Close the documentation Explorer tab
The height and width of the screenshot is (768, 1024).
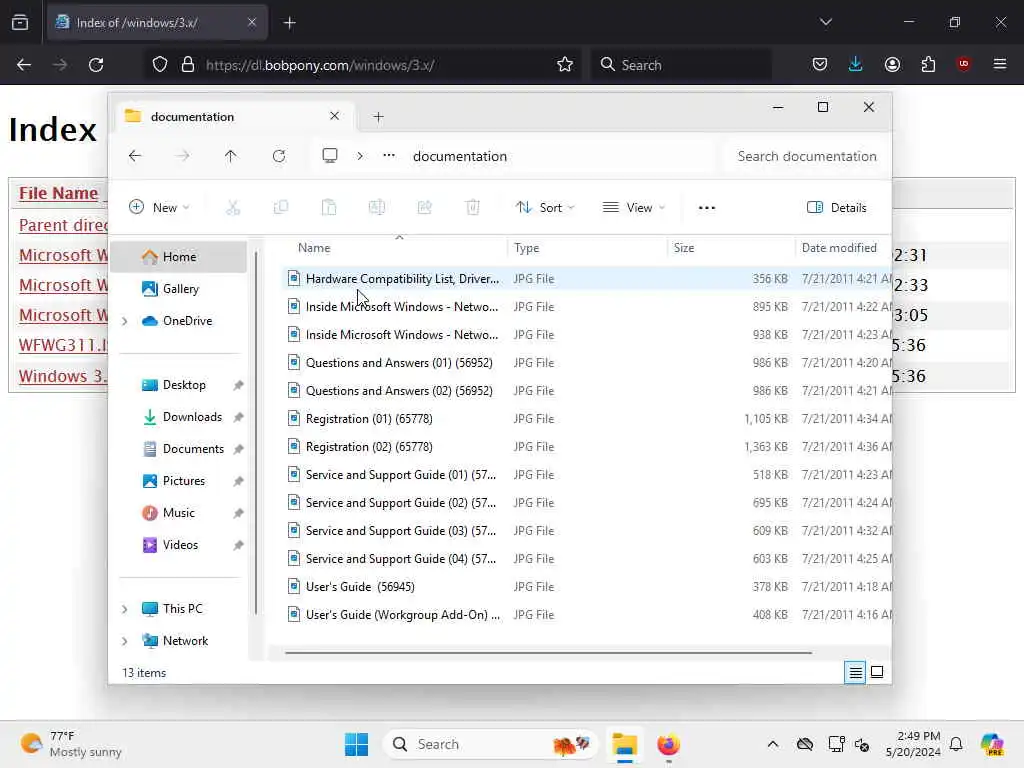[334, 116]
